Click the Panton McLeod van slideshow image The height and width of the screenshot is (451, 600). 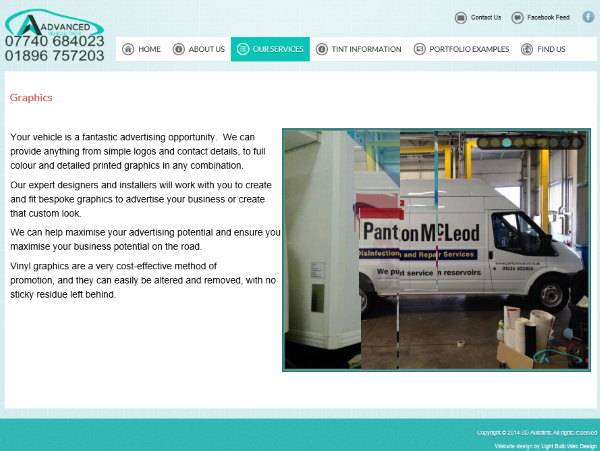436,250
